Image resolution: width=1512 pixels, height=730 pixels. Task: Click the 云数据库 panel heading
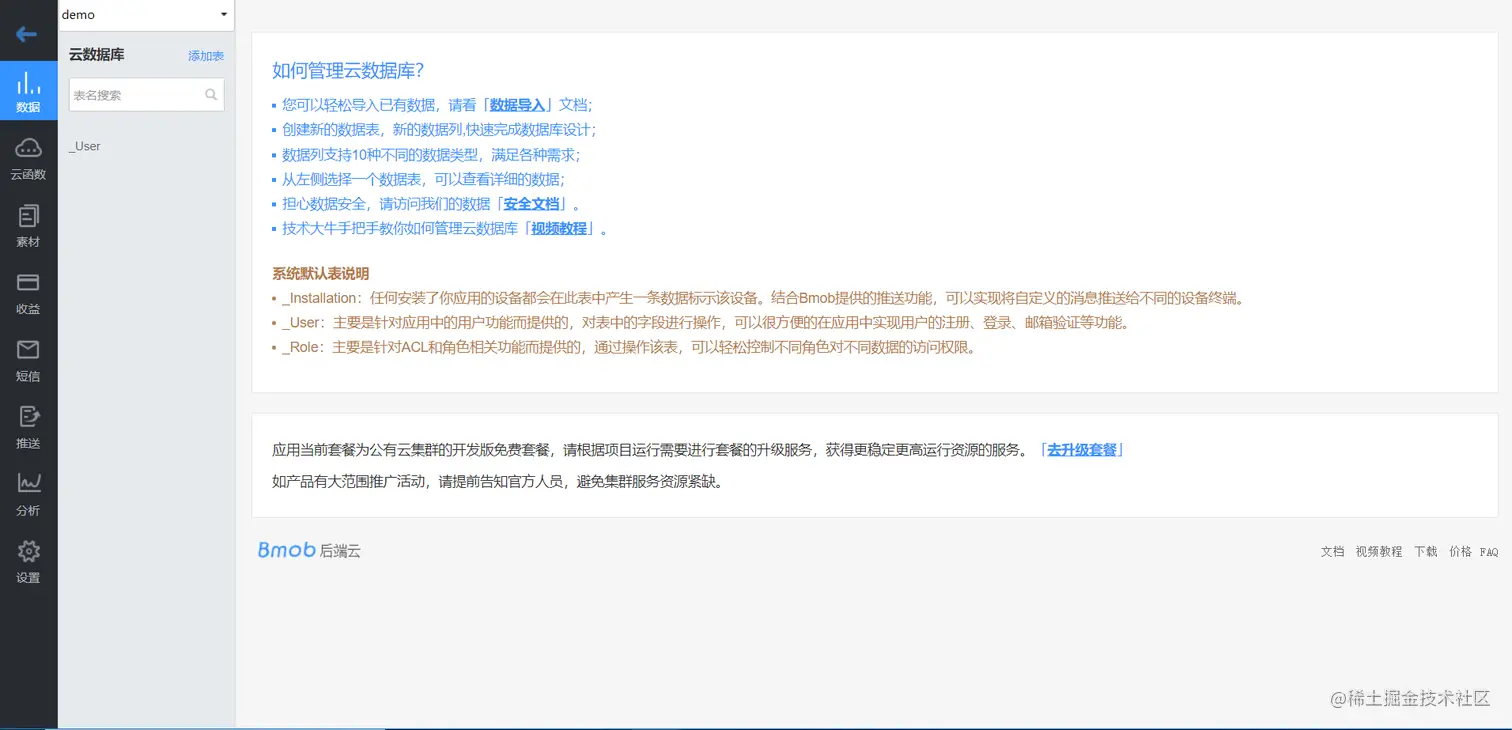pos(97,55)
